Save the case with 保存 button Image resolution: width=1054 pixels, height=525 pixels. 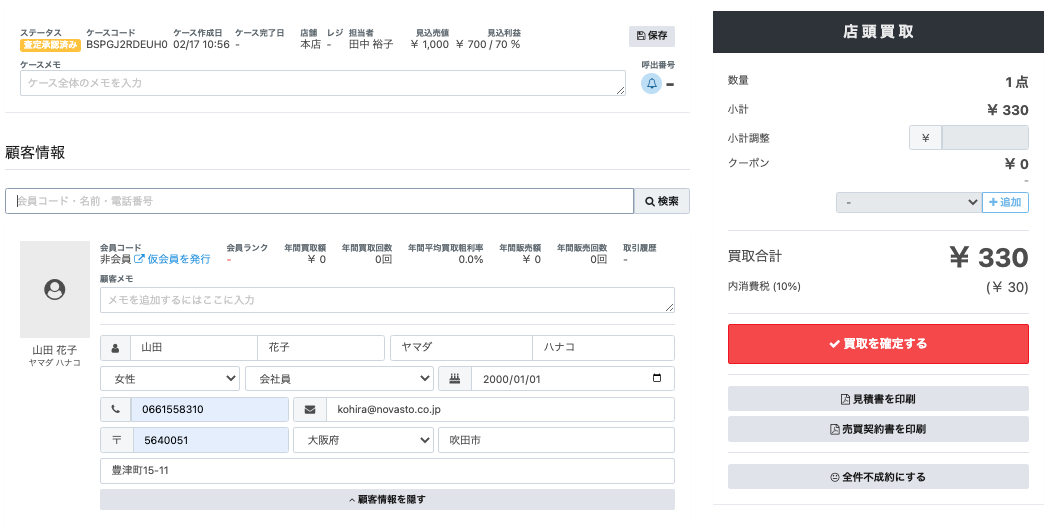pyautogui.click(x=651, y=36)
